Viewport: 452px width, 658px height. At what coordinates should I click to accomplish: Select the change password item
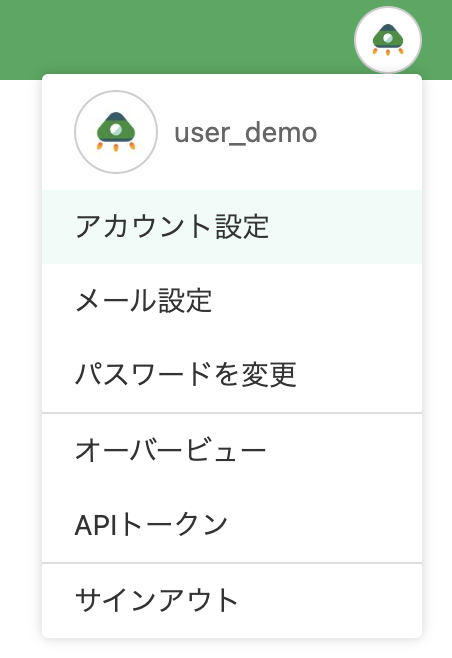232,374
